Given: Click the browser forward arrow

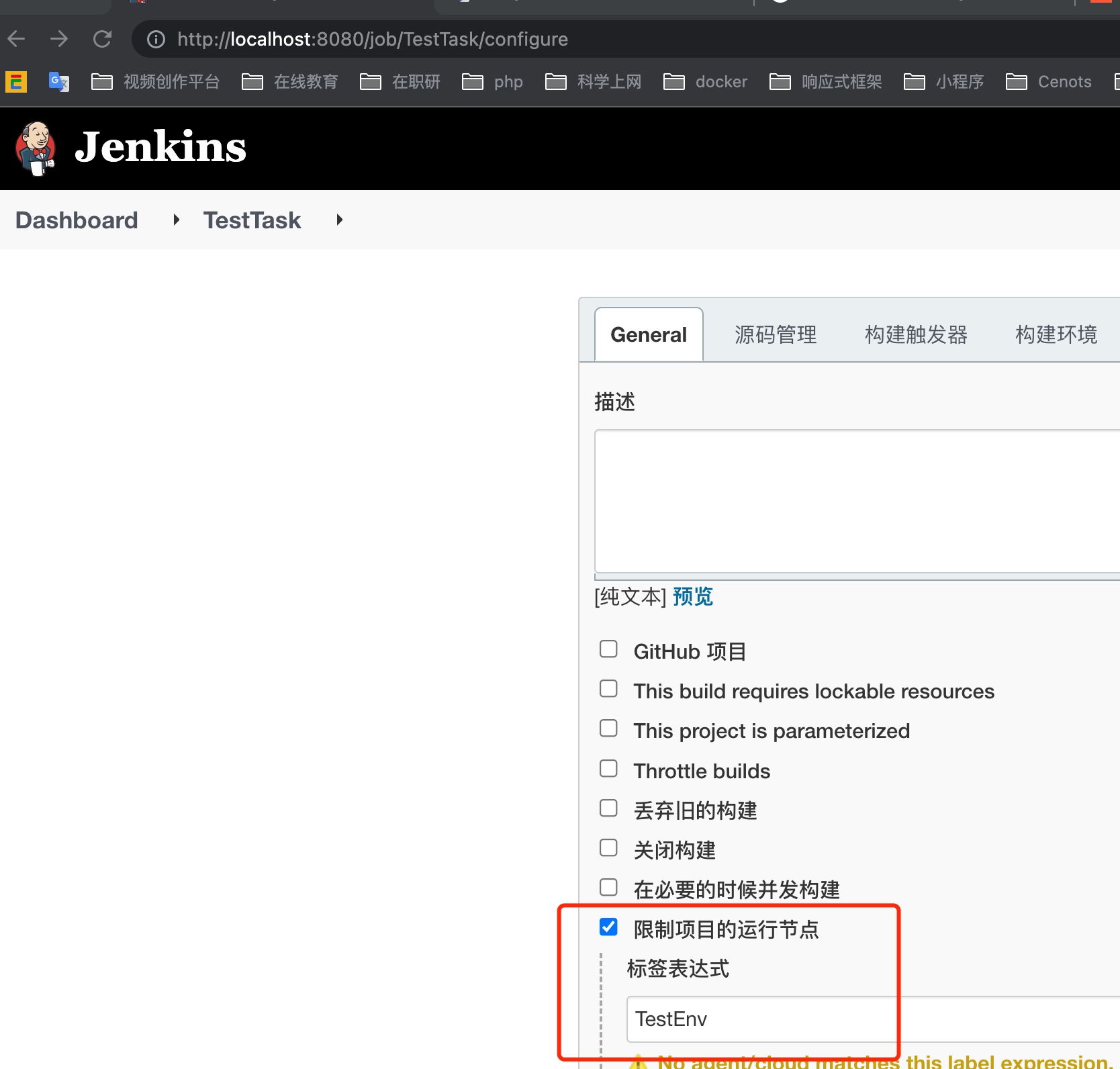Looking at the screenshot, I should tap(59, 39).
